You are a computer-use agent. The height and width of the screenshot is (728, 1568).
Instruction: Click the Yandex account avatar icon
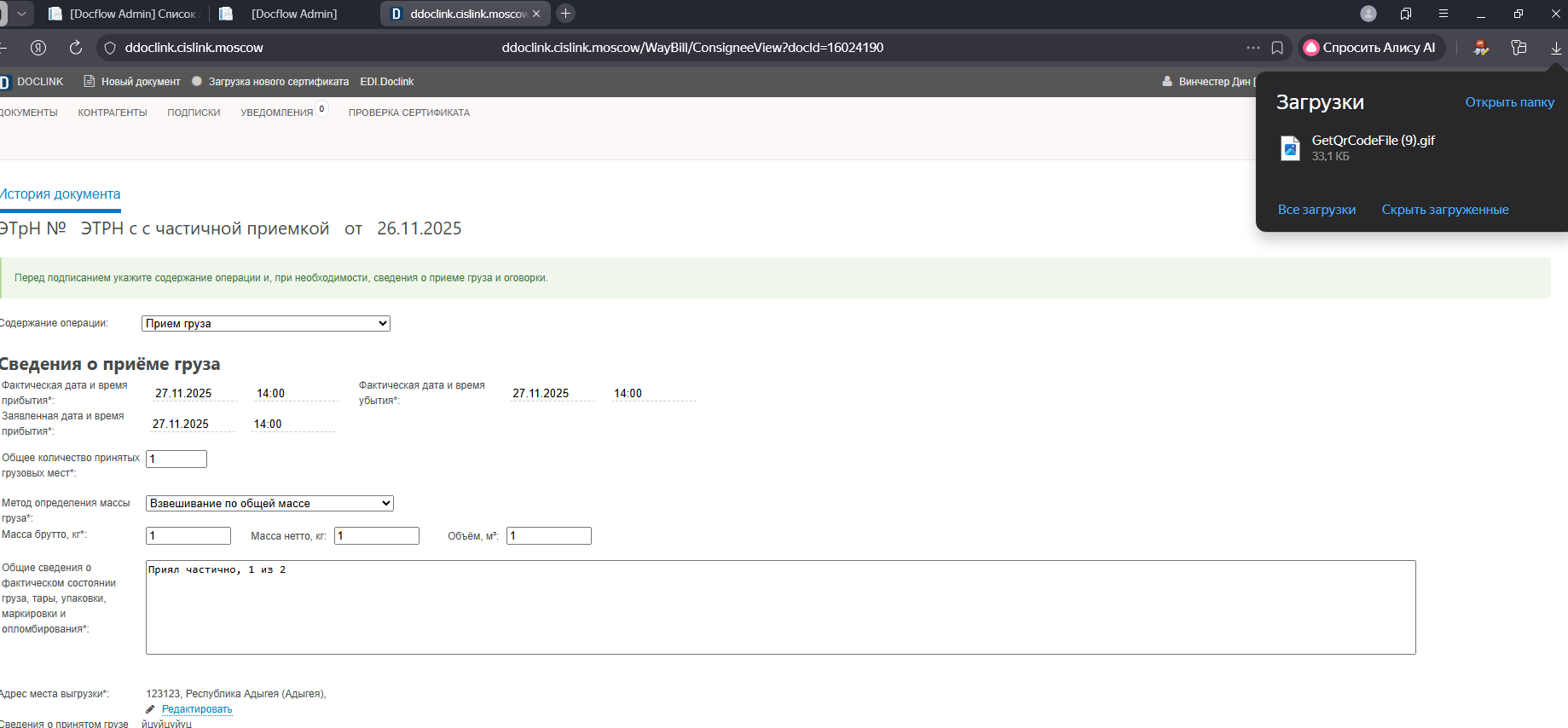[x=1368, y=14]
